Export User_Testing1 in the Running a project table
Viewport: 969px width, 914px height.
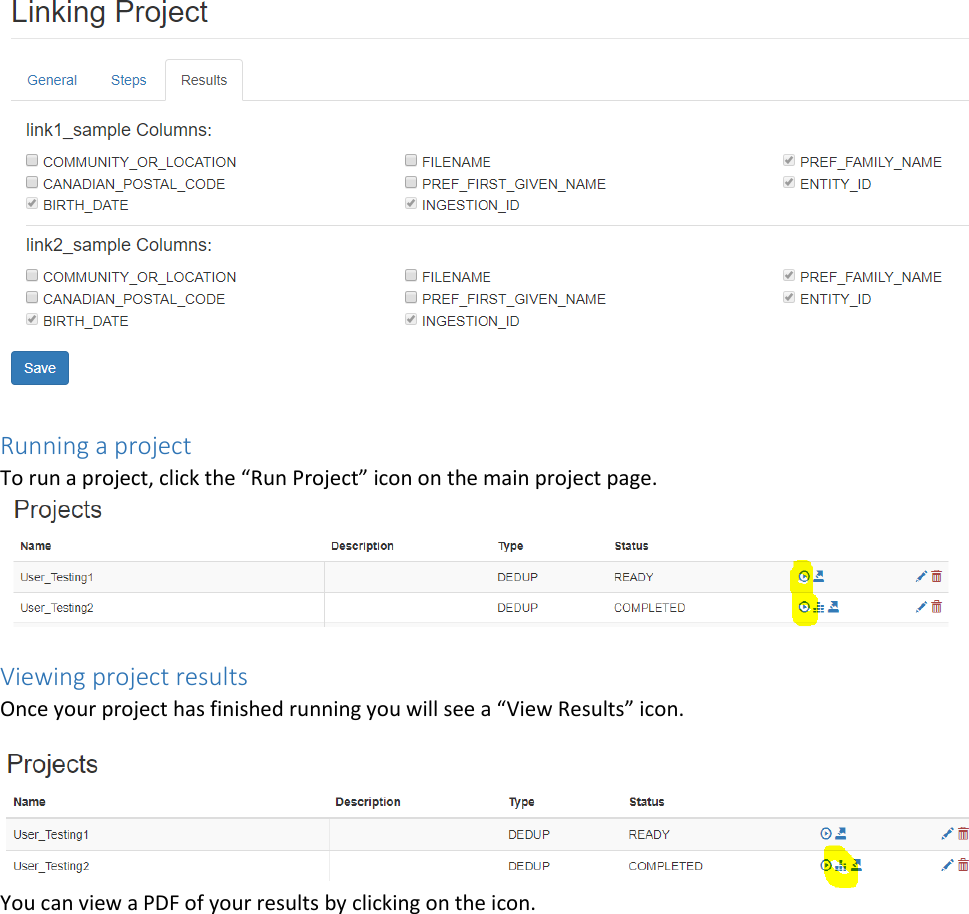click(x=818, y=576)
